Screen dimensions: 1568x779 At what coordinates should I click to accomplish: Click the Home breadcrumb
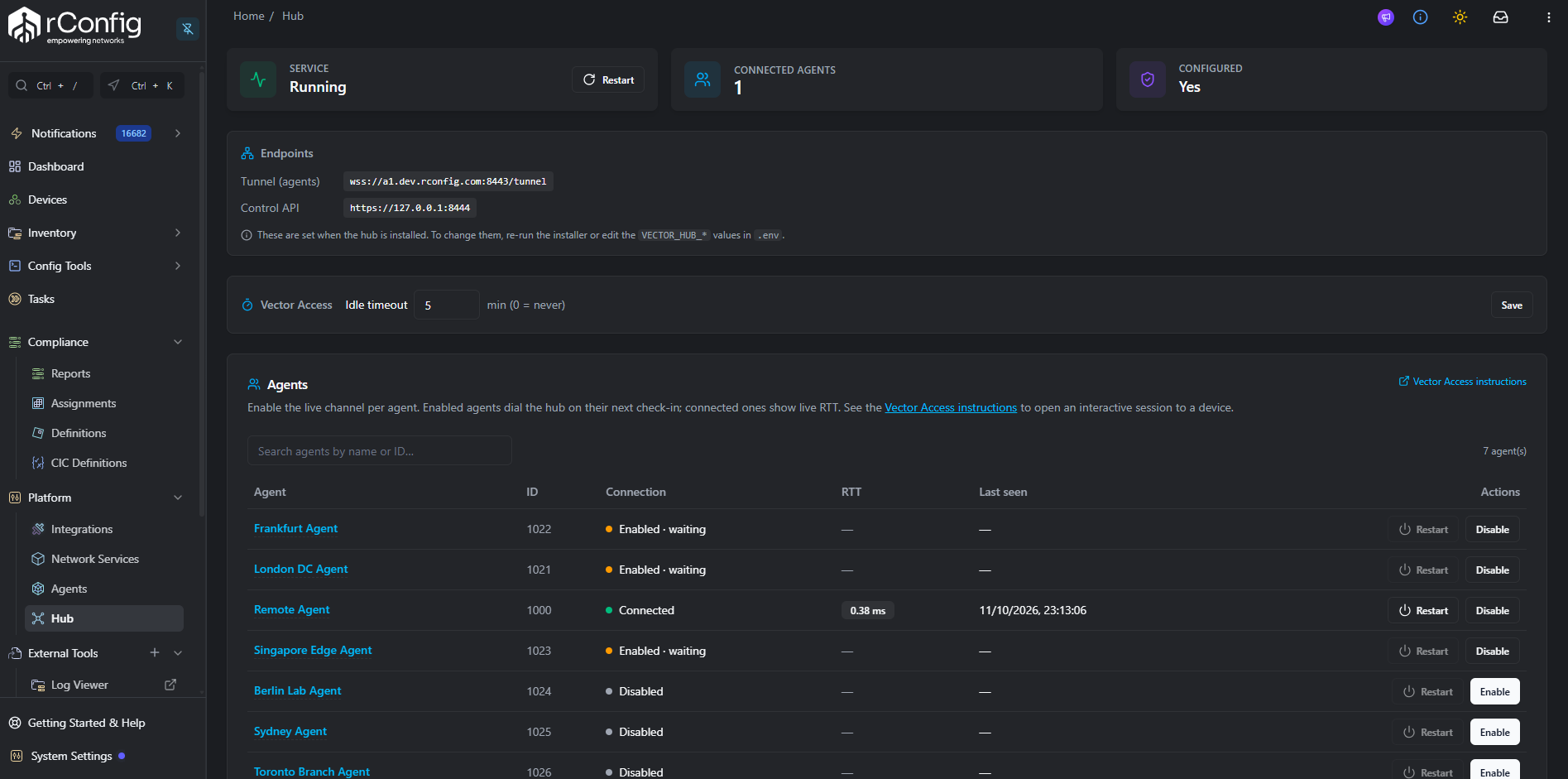point(249,16)
